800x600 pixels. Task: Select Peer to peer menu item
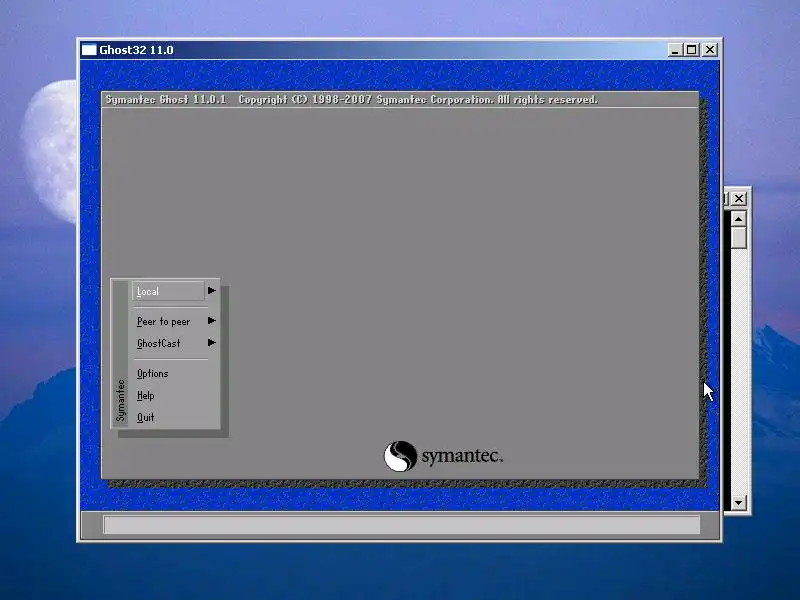(163, 321)
